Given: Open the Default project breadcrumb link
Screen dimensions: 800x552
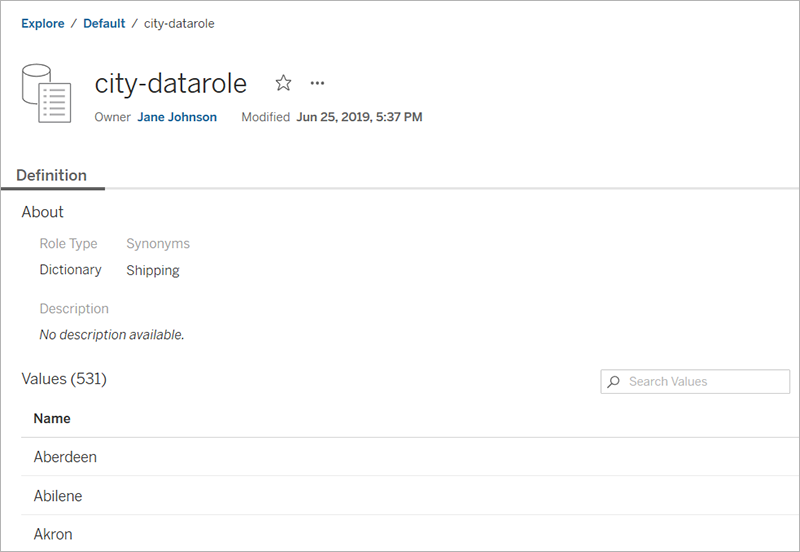Looking at the screenshot, I should tap(104, 23).
